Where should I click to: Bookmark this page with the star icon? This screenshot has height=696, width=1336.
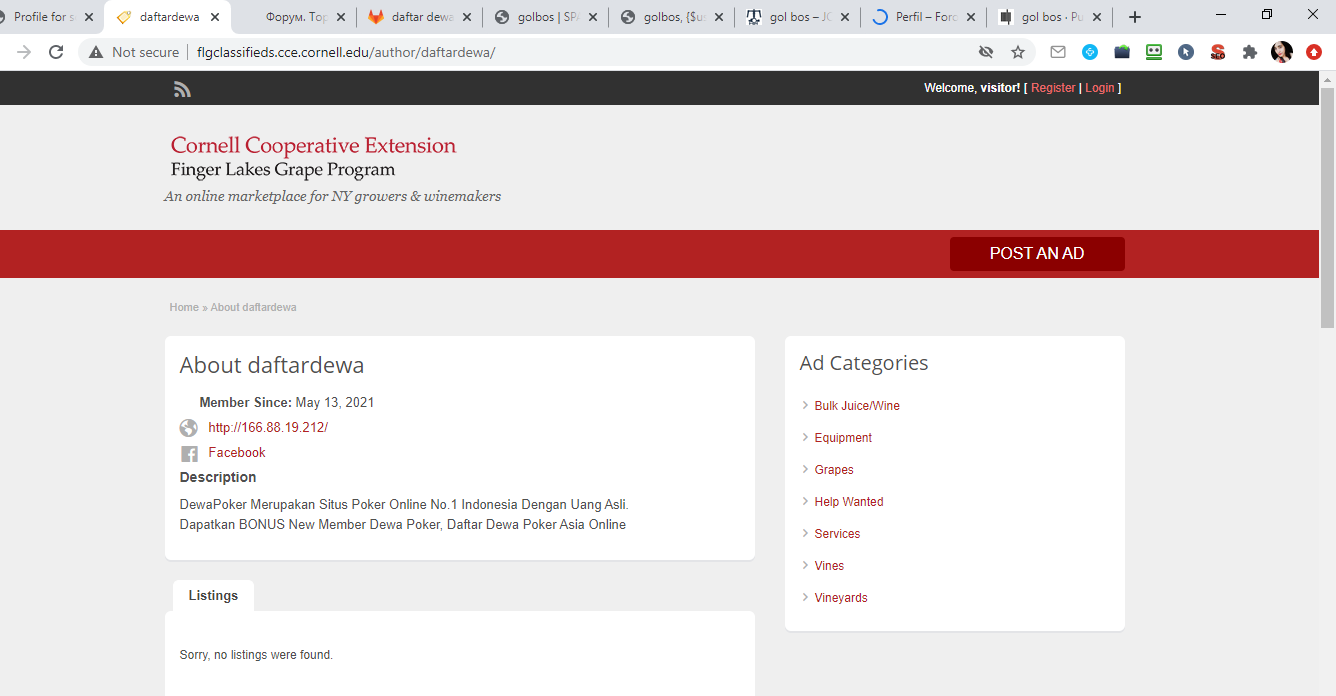(x=1018, y=52)
